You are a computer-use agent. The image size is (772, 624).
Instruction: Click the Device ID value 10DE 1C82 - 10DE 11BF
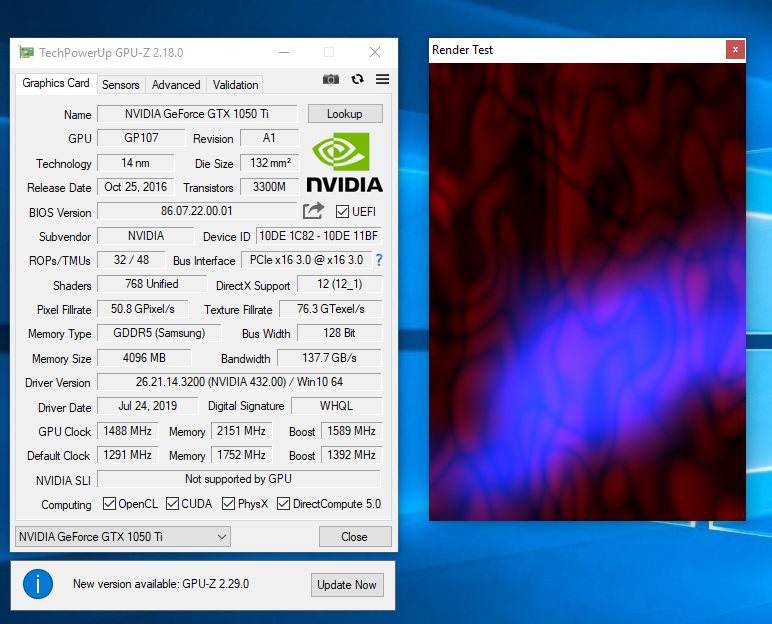pos(319,235)
